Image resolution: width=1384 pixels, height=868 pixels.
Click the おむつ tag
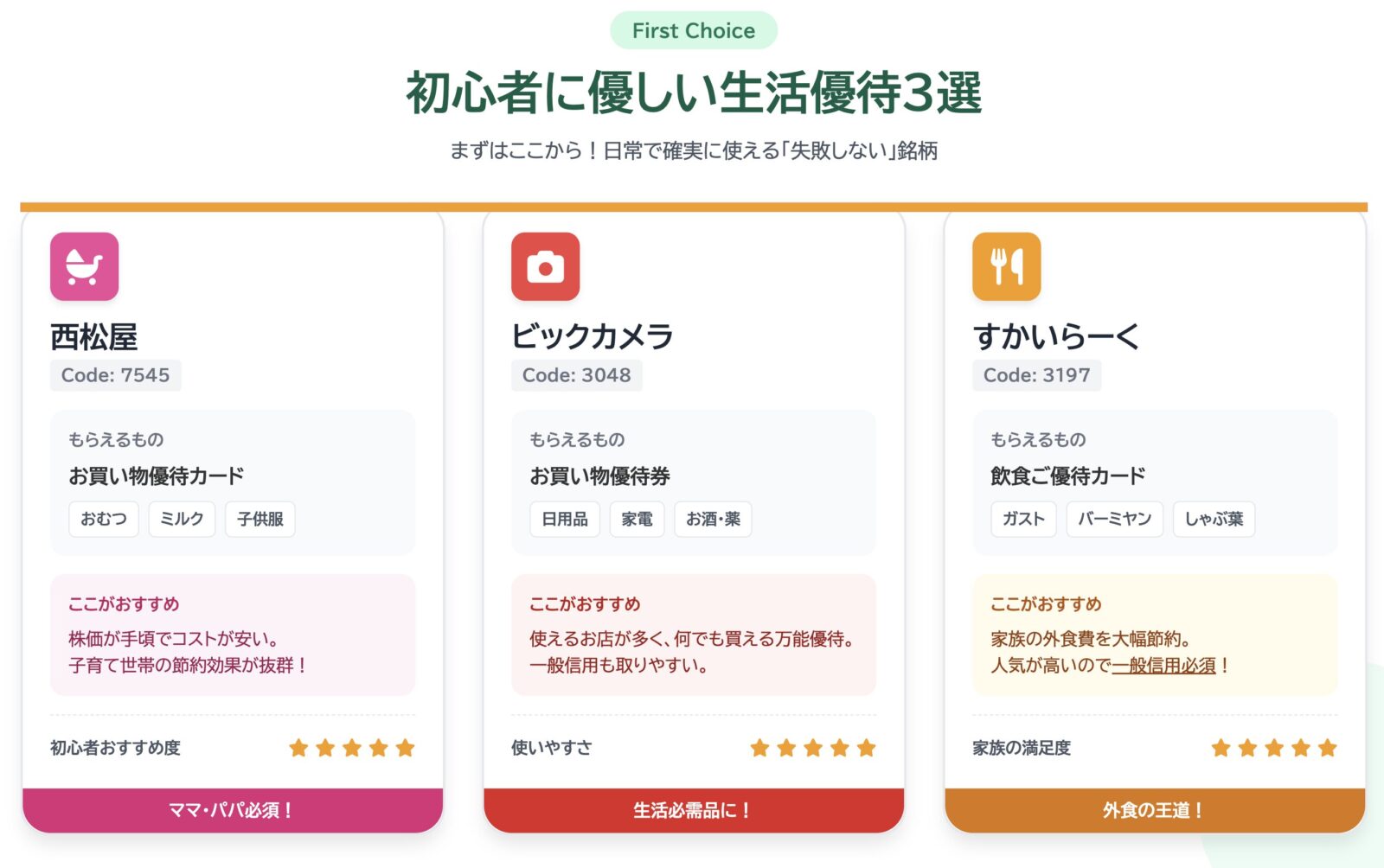pyautogui.click(x=104, y=519)
